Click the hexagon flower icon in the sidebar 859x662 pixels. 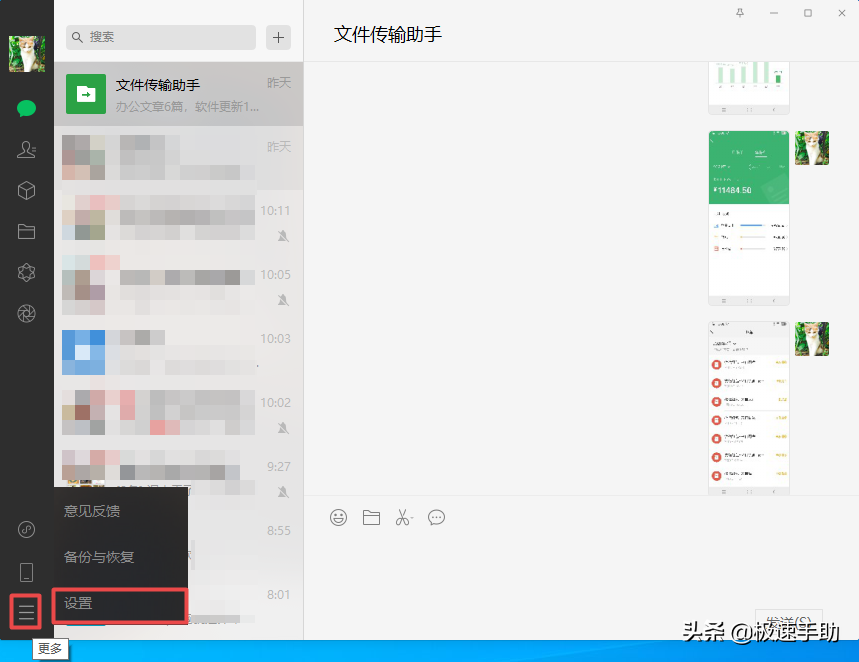26,273
